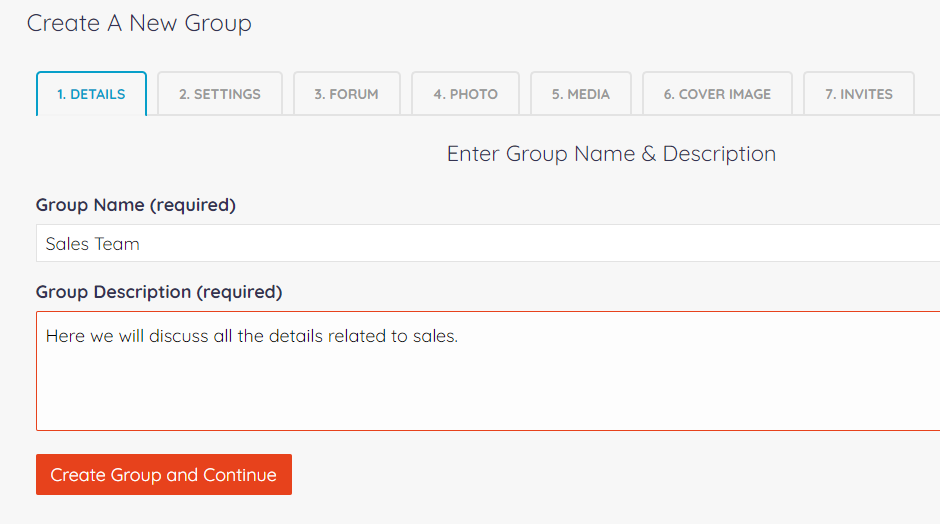940x524 pixels.
Task: Place cursor on the word Team in Group Name
Action: pyautogui.click(x=117, y=244)
